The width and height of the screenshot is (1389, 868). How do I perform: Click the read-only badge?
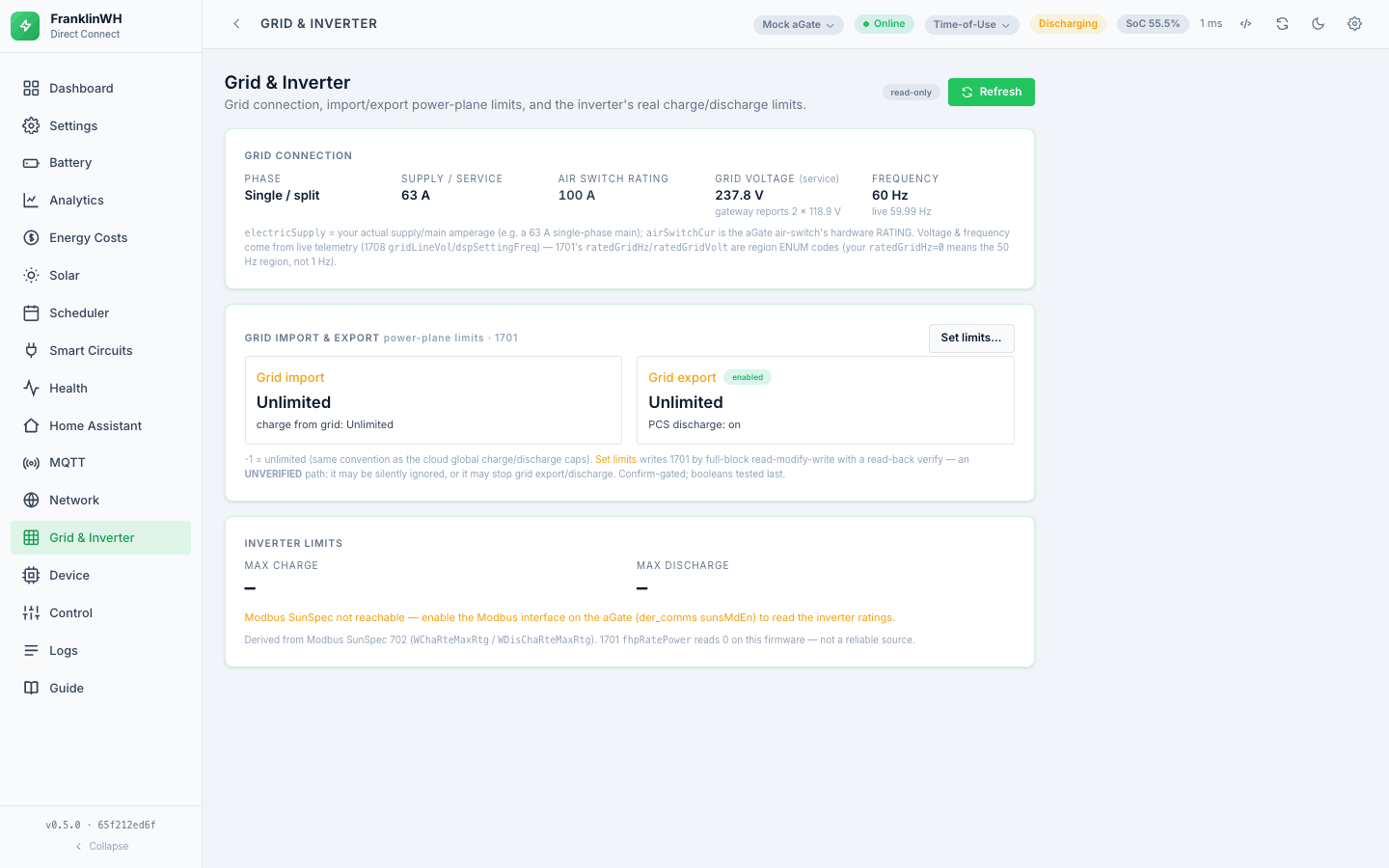pos(912,93)
